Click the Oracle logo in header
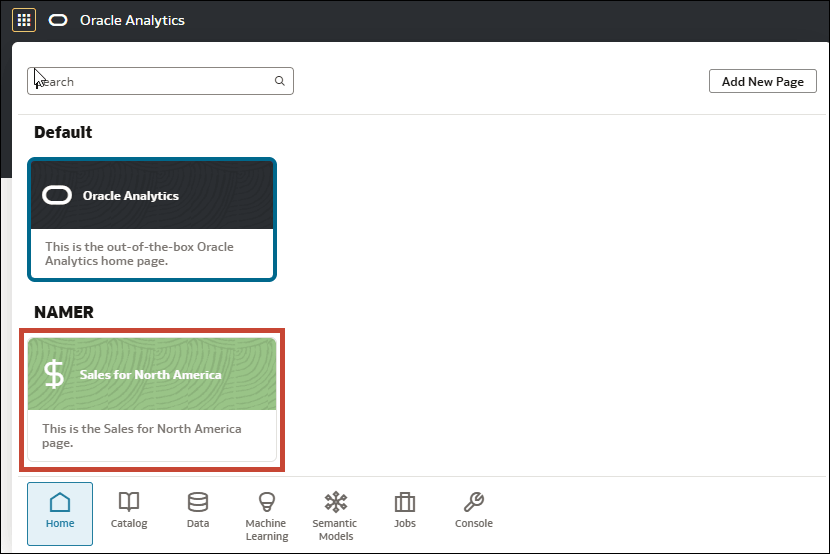830x554 pixels. (58, 20)
